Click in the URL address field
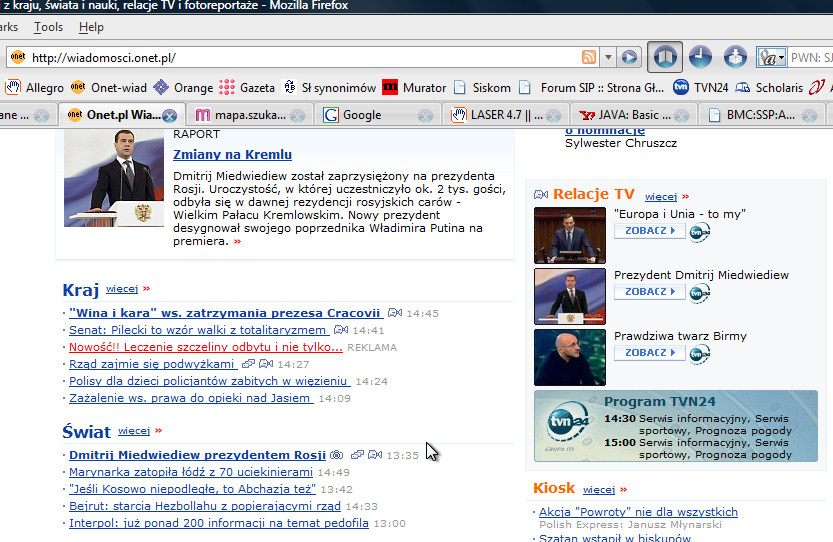This screenshot has width=833, height=542. coord(300,57)
